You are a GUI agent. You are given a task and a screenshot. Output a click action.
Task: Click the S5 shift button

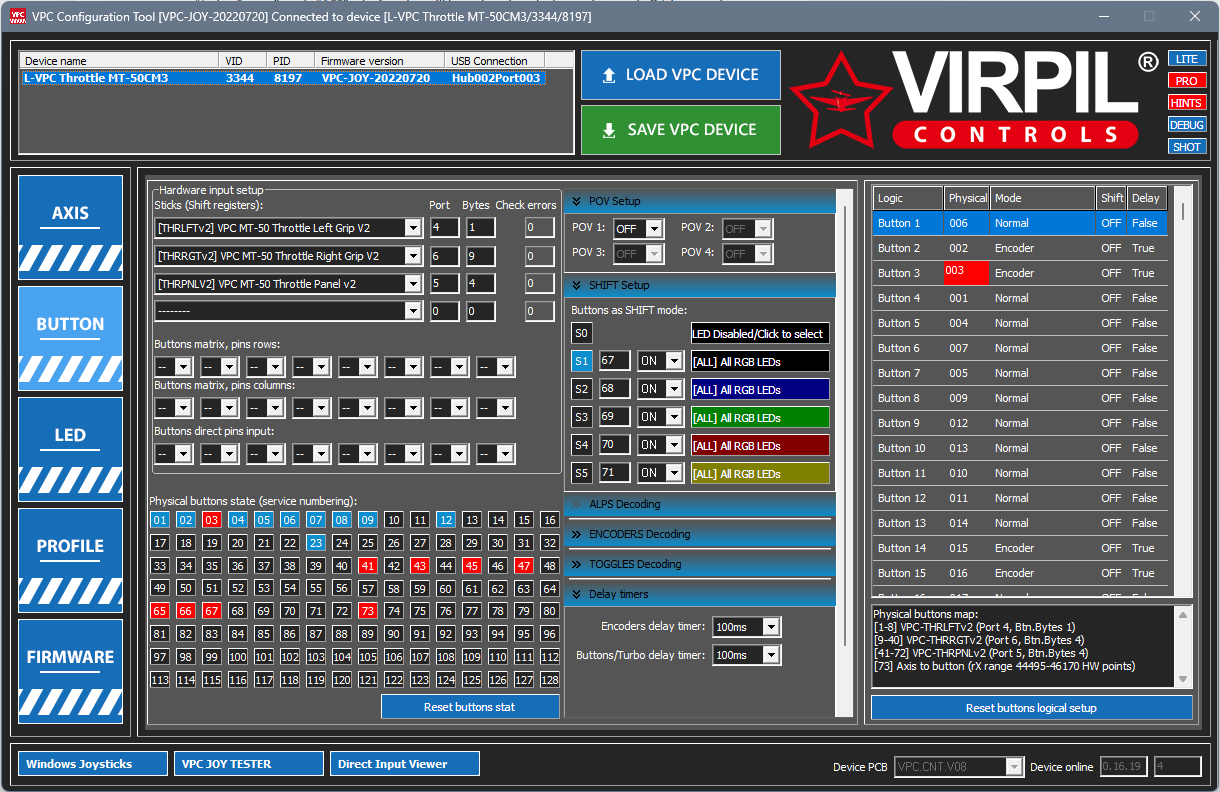tap(582, 473)
